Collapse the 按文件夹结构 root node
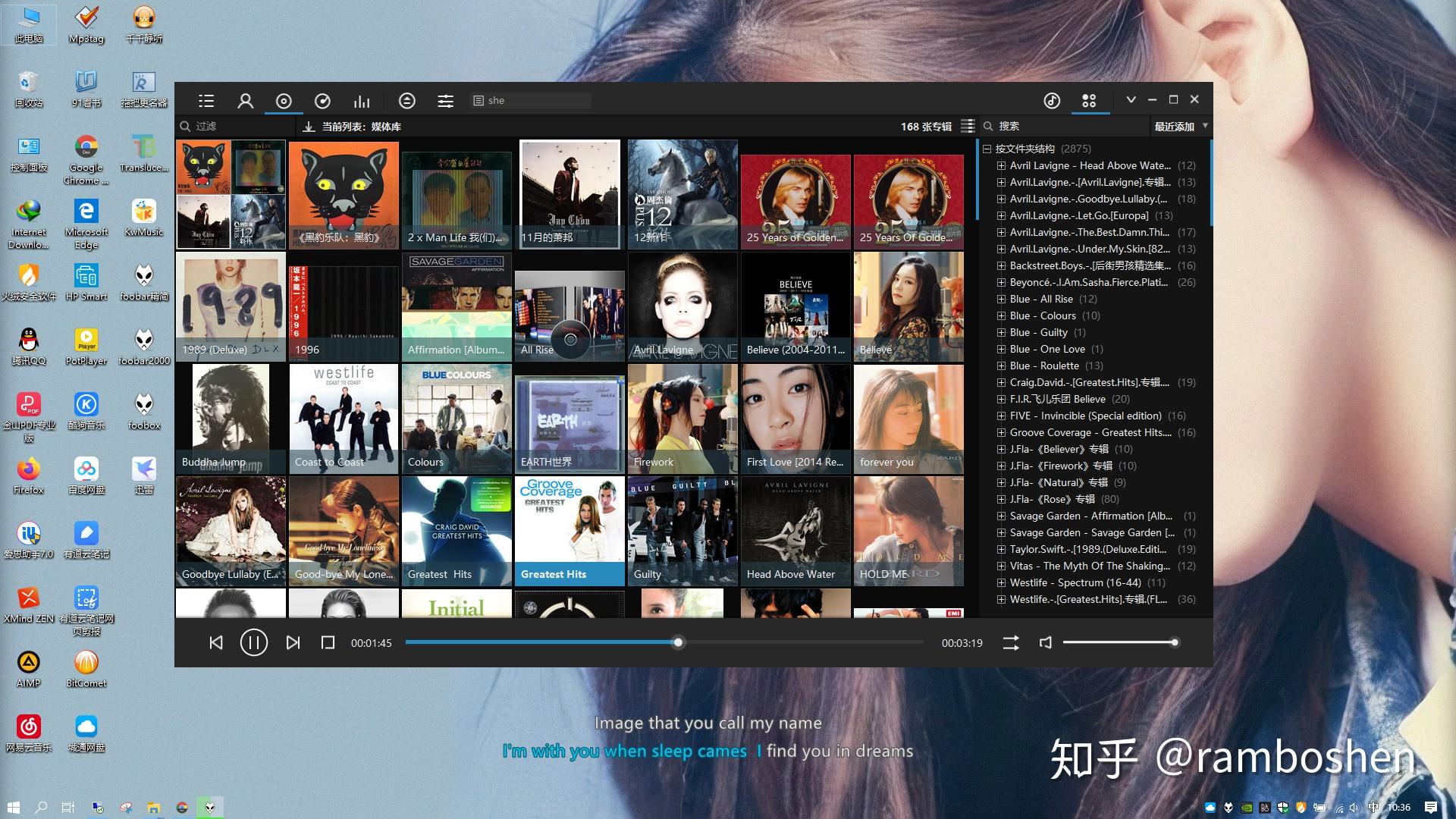The height and width of the screenshot is (819, 1456). coord(987,149)
